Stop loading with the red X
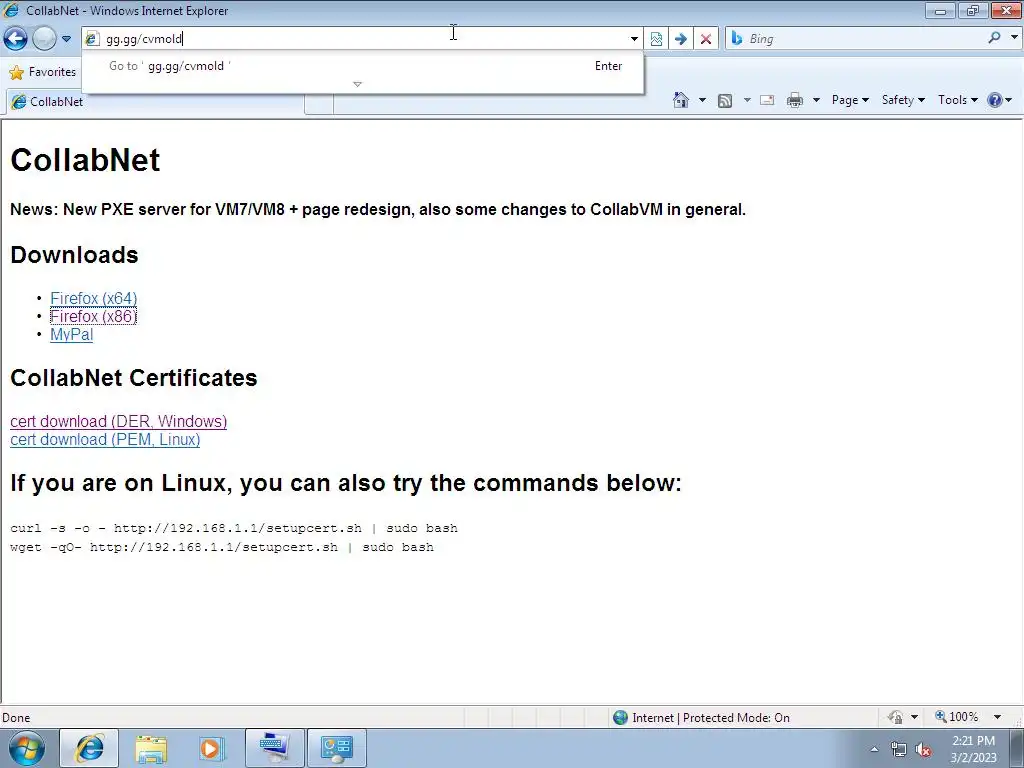The width and height of the screenshot is (1024, 768). (706, 39)
